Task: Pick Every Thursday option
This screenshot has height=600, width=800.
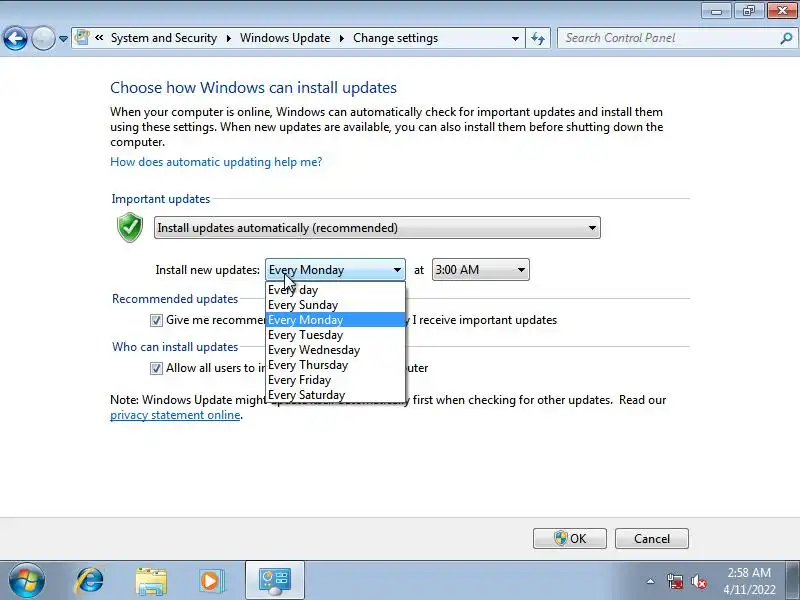Action: (335, 365)
